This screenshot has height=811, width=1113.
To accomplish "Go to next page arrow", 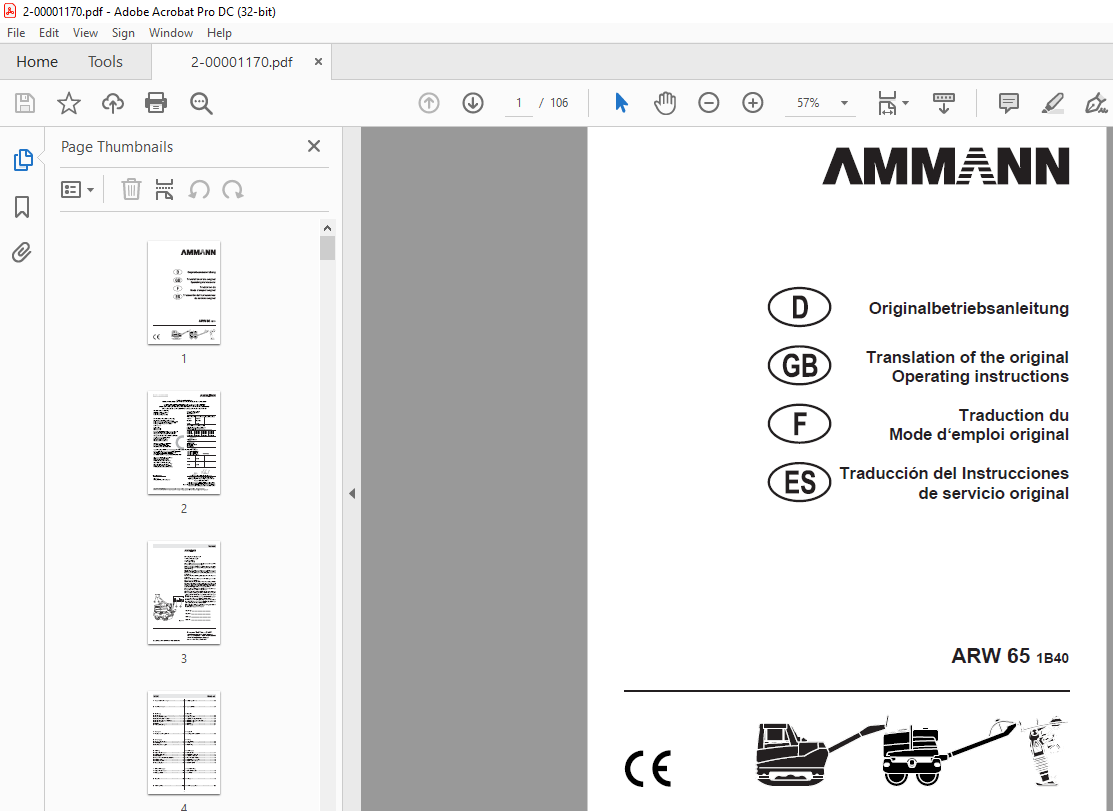I will [473, 103].
